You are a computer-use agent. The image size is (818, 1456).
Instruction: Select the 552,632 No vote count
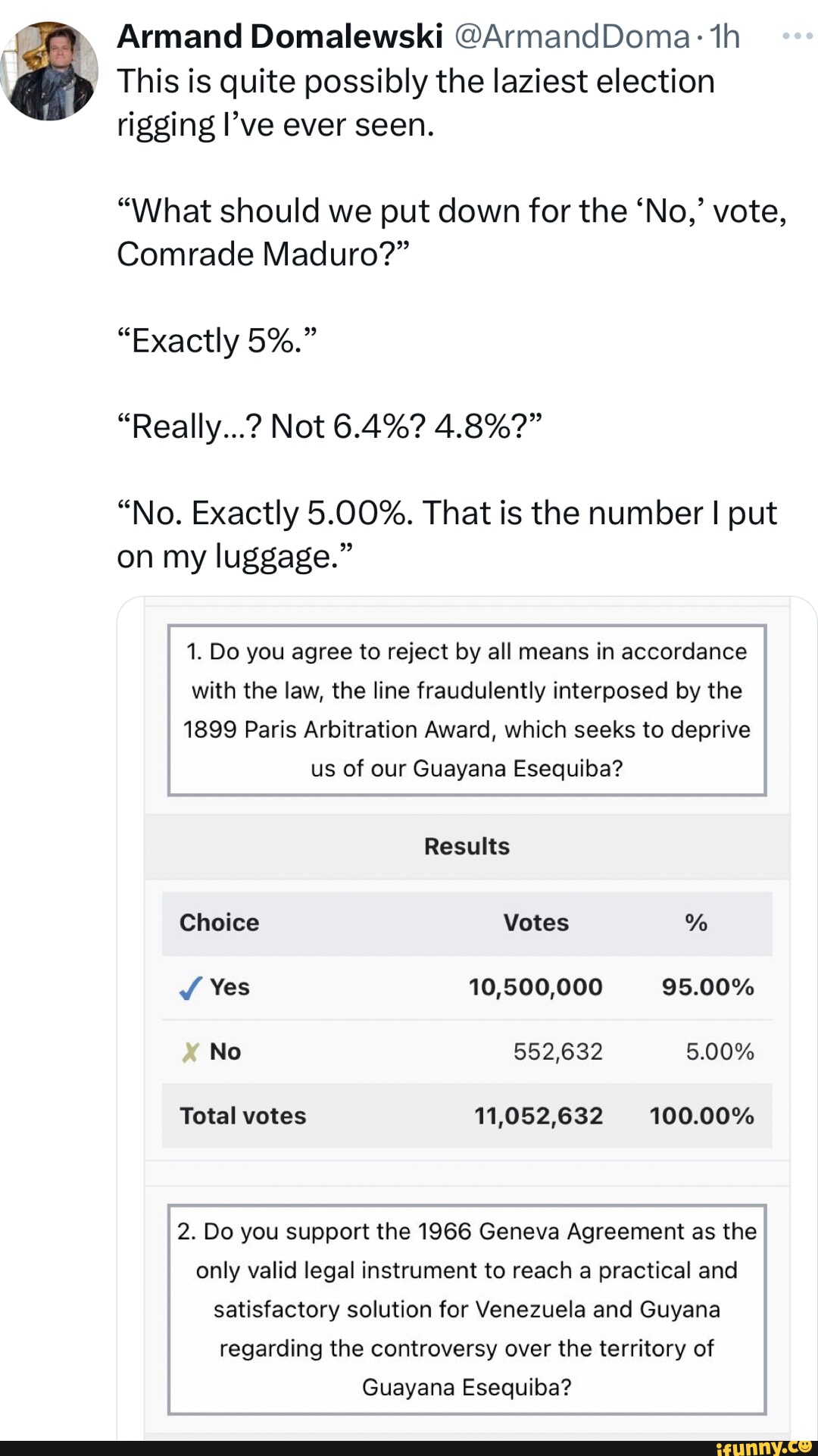[557, 1051]
